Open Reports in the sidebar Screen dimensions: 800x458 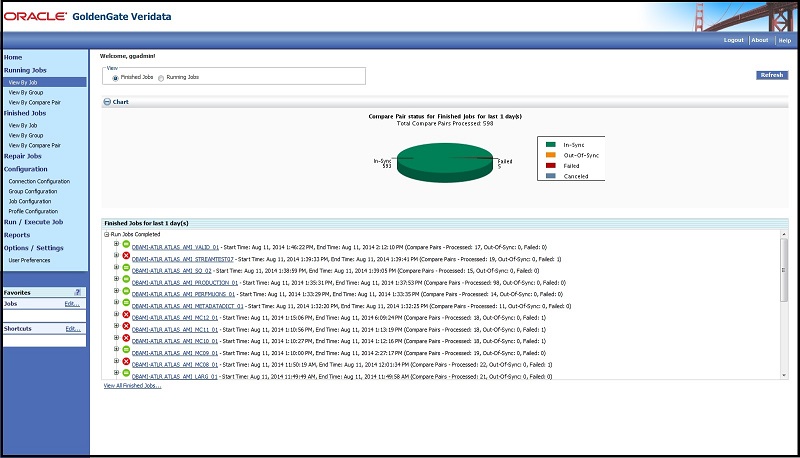(17, 235)
